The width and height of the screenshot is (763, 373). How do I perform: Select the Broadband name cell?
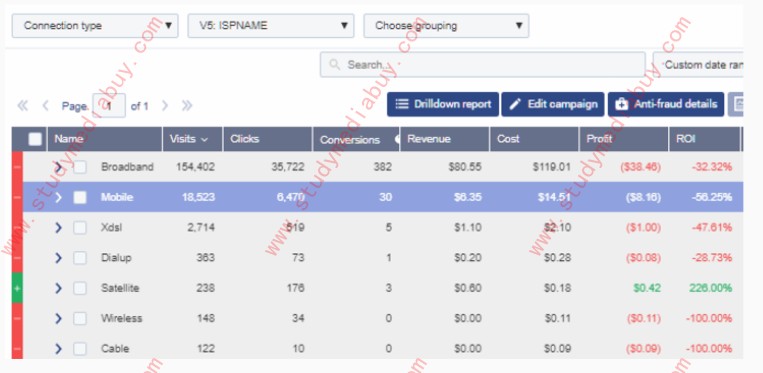click(127, 167)
